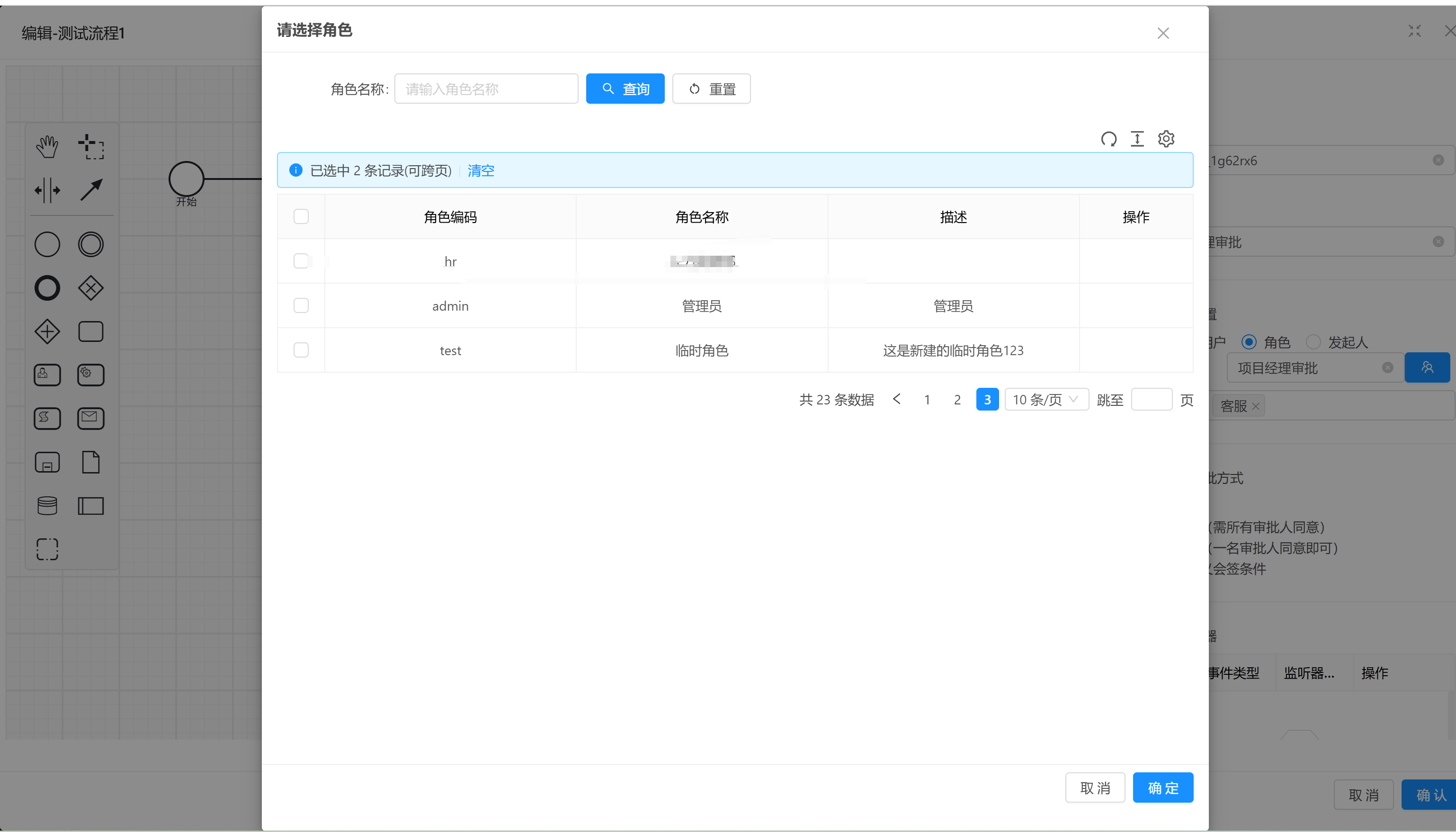Click the 查询 search button
Viewport: 1456px width, 832px height.
tap(625, 89)
